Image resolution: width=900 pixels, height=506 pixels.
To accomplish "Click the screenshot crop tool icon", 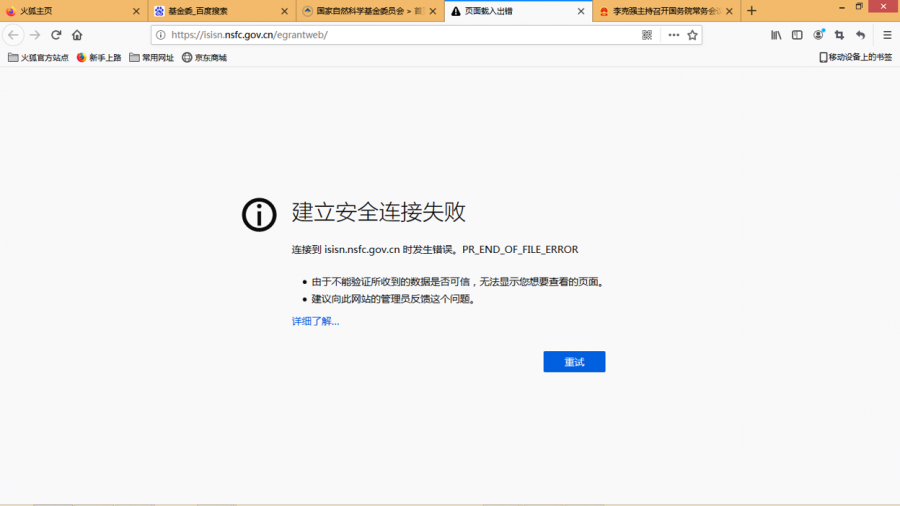I will [840, 35].
